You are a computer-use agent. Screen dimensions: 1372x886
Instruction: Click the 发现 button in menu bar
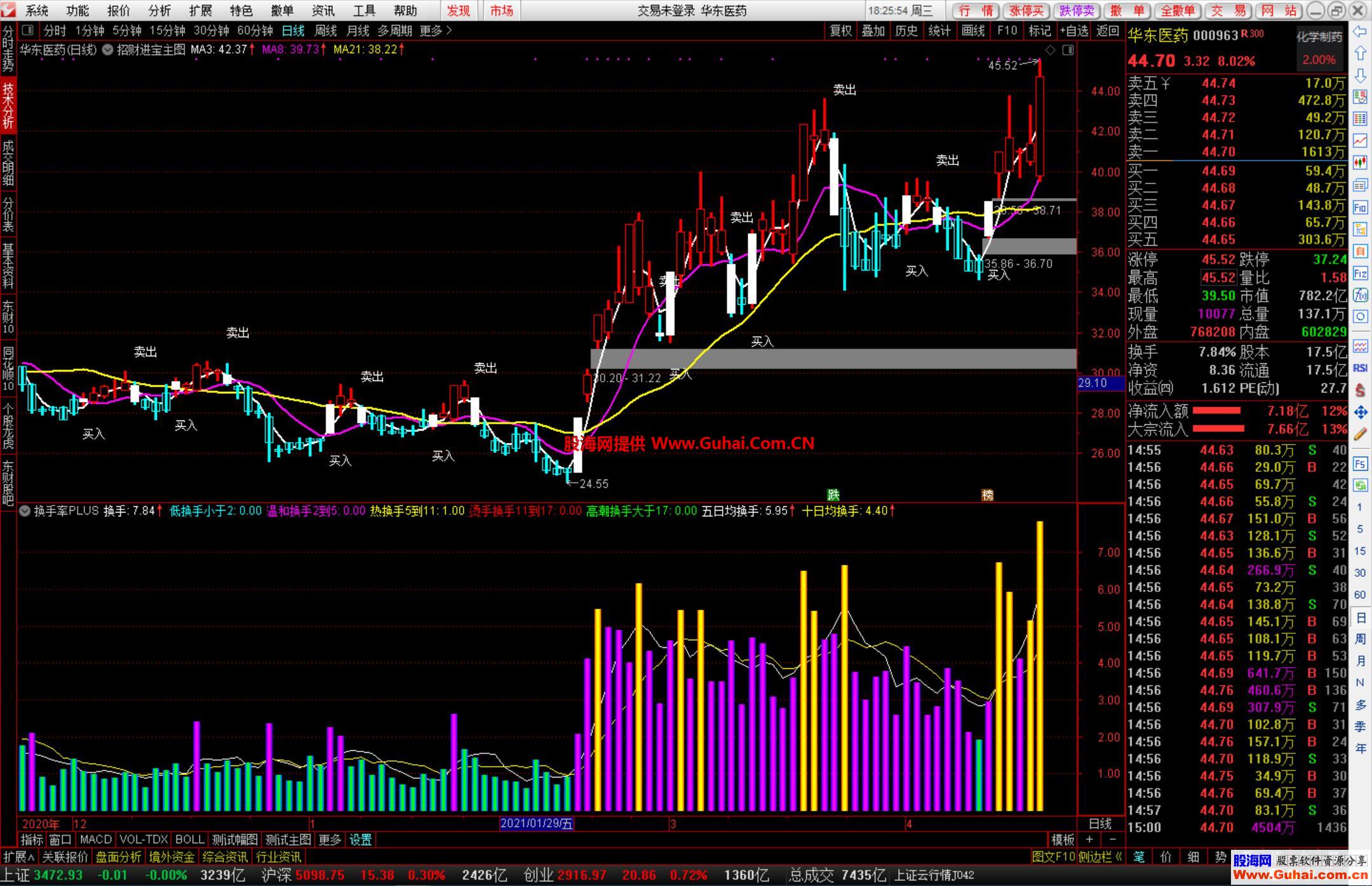tap(459, 10)
